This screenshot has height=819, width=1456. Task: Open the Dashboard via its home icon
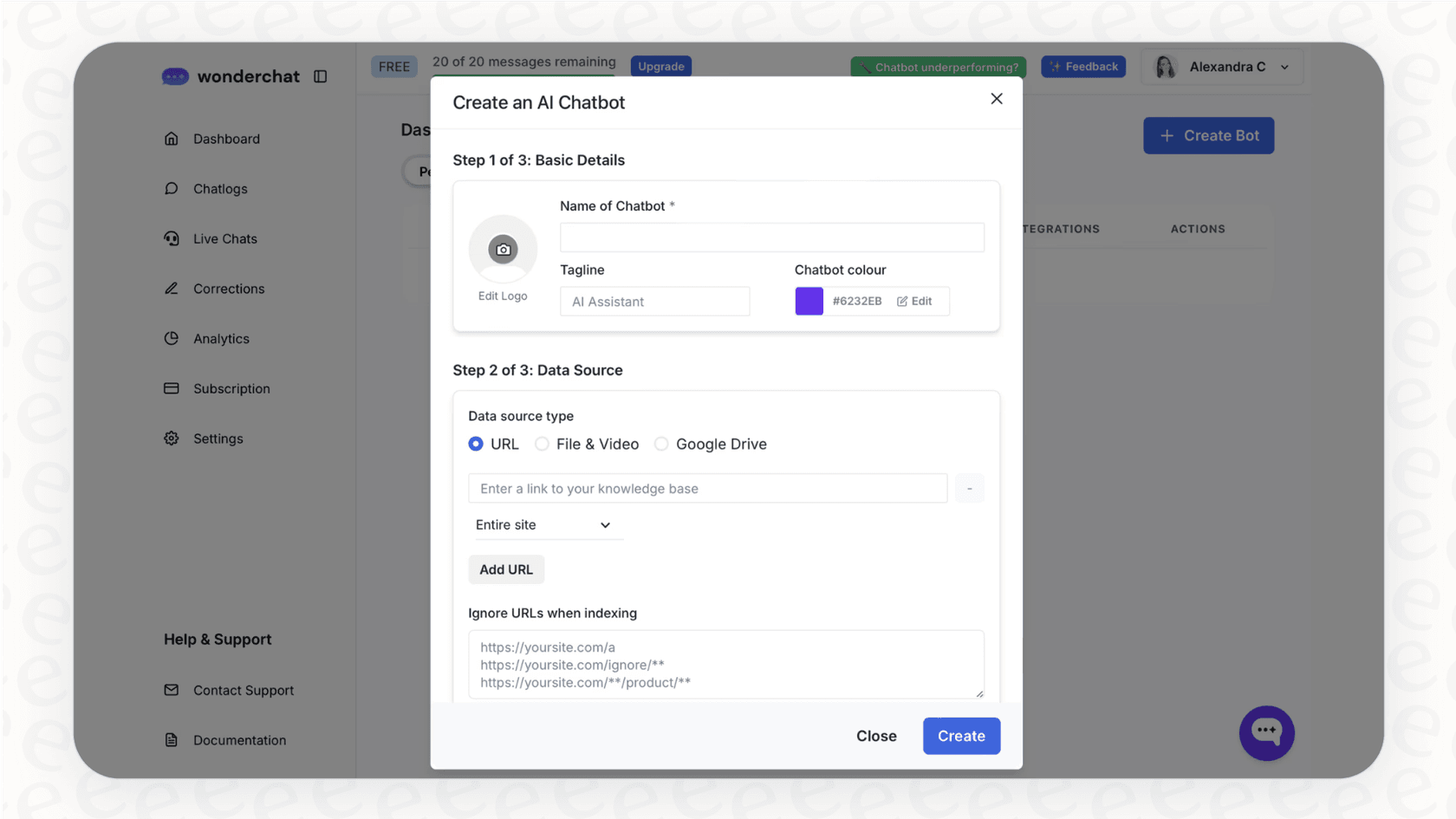(x=172, y=138)
